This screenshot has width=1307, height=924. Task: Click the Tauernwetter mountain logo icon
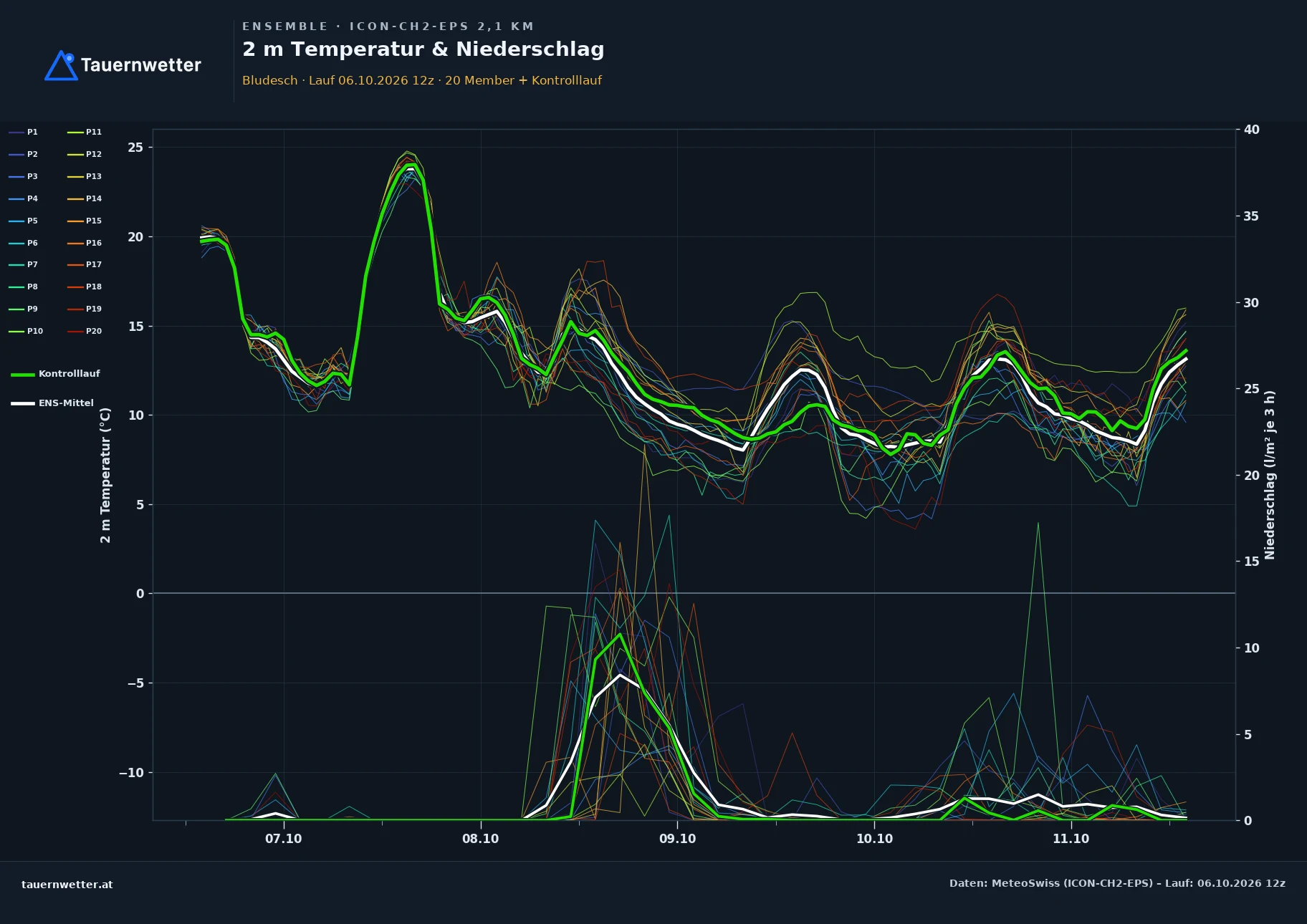[x=61, y=65]
